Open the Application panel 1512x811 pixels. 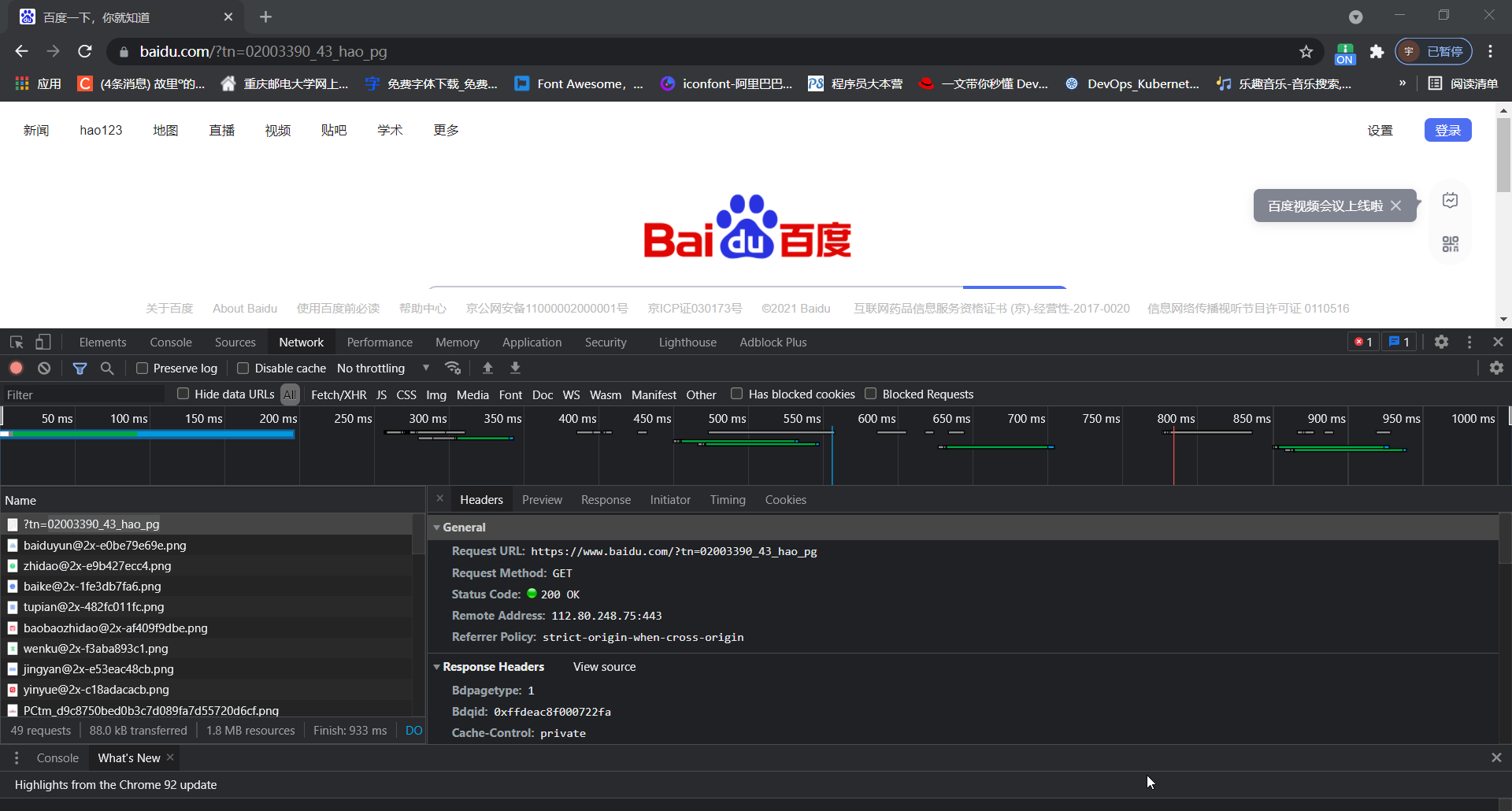[x=532, y=342]
